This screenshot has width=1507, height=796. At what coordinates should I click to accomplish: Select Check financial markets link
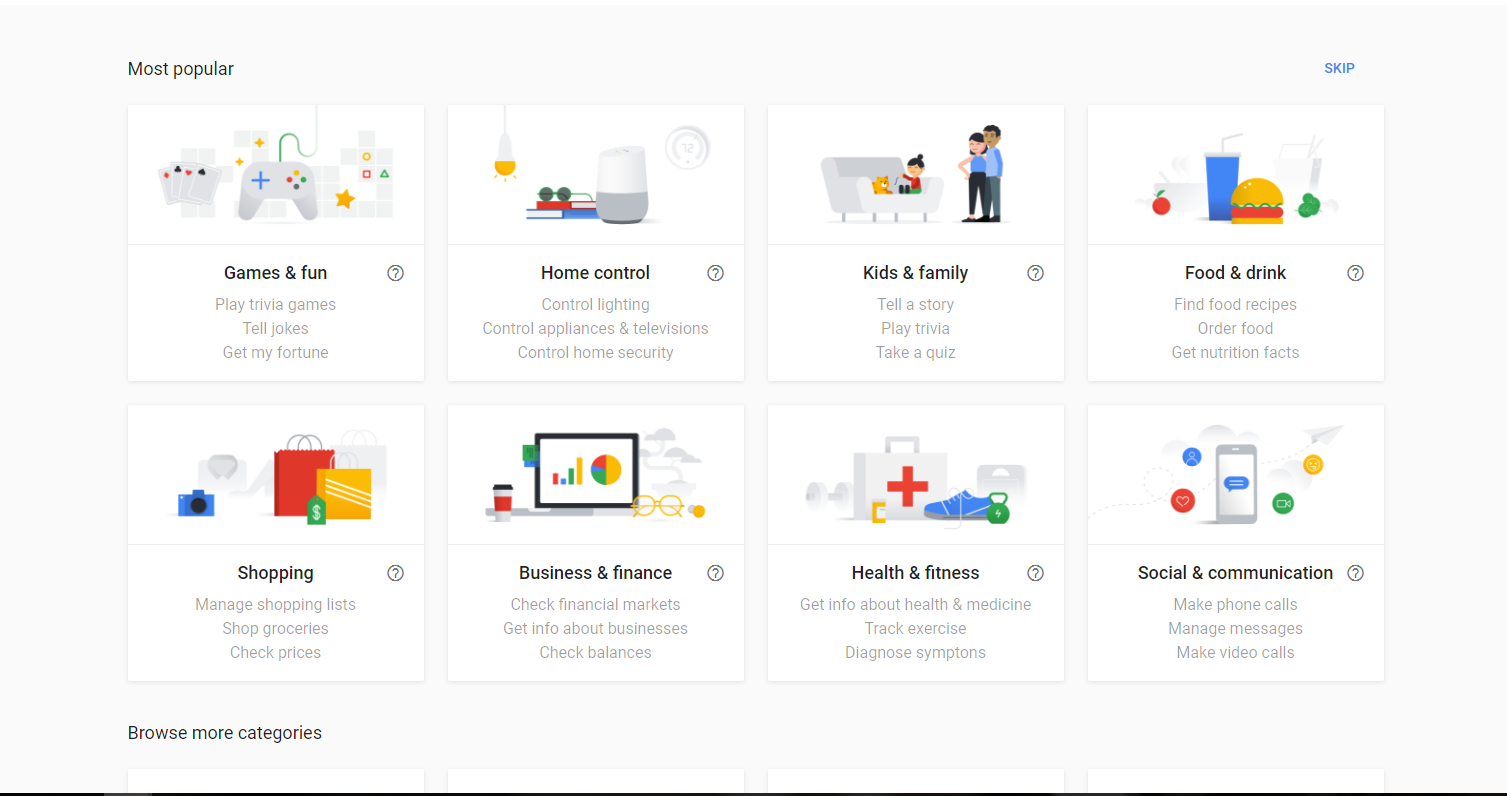click(x=595, y=604)
